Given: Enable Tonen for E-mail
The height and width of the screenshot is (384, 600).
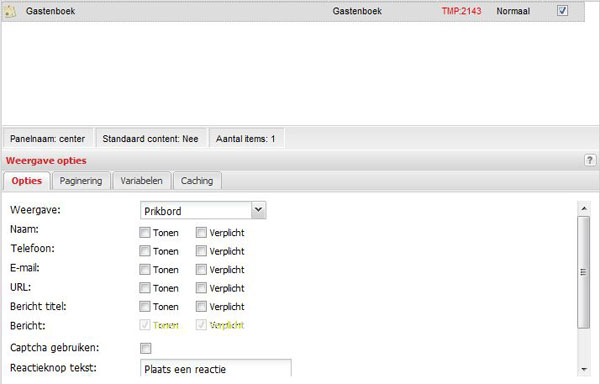Looking at the screenshot, I should coord(145,269).
